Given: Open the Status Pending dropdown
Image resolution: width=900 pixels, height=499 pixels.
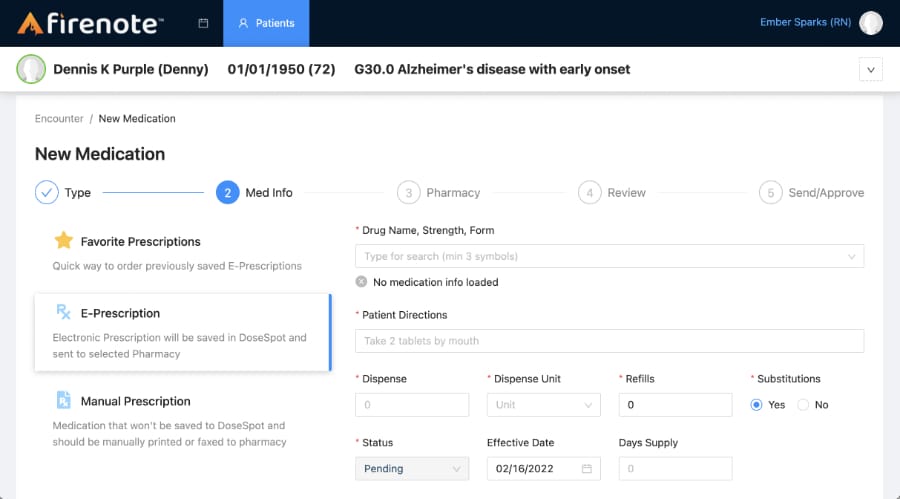Looking at the screenshot, I should coord(412,469).
